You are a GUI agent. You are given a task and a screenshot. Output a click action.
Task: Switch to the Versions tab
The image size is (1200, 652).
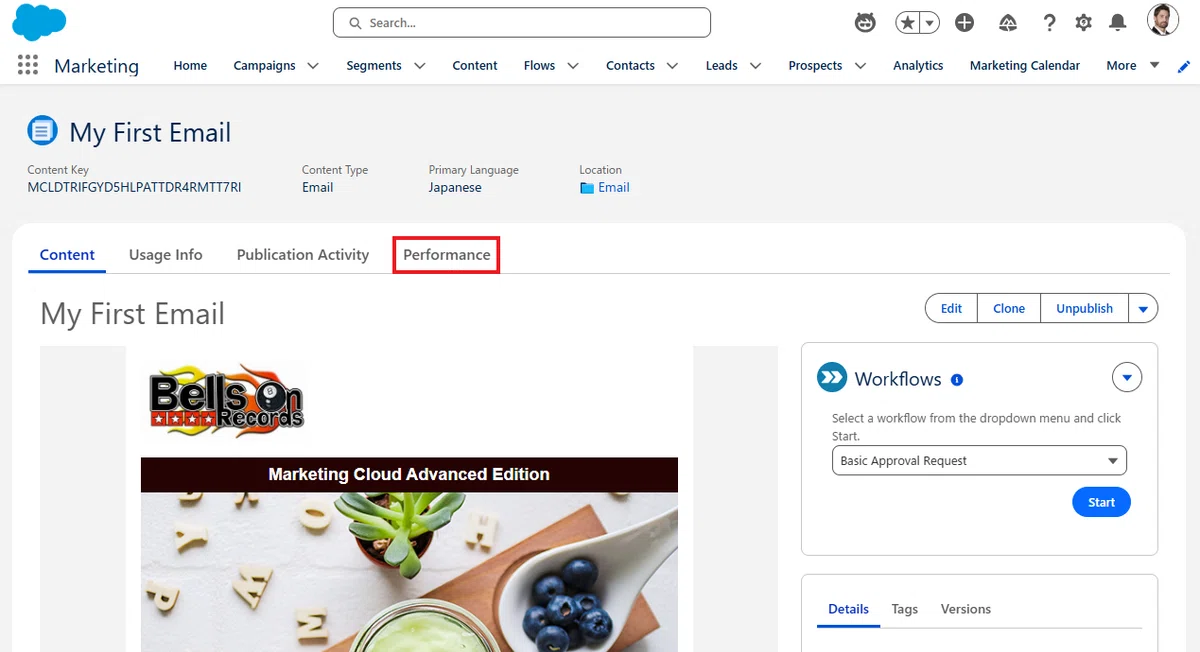pyautogui.click(x=966, y=609)
